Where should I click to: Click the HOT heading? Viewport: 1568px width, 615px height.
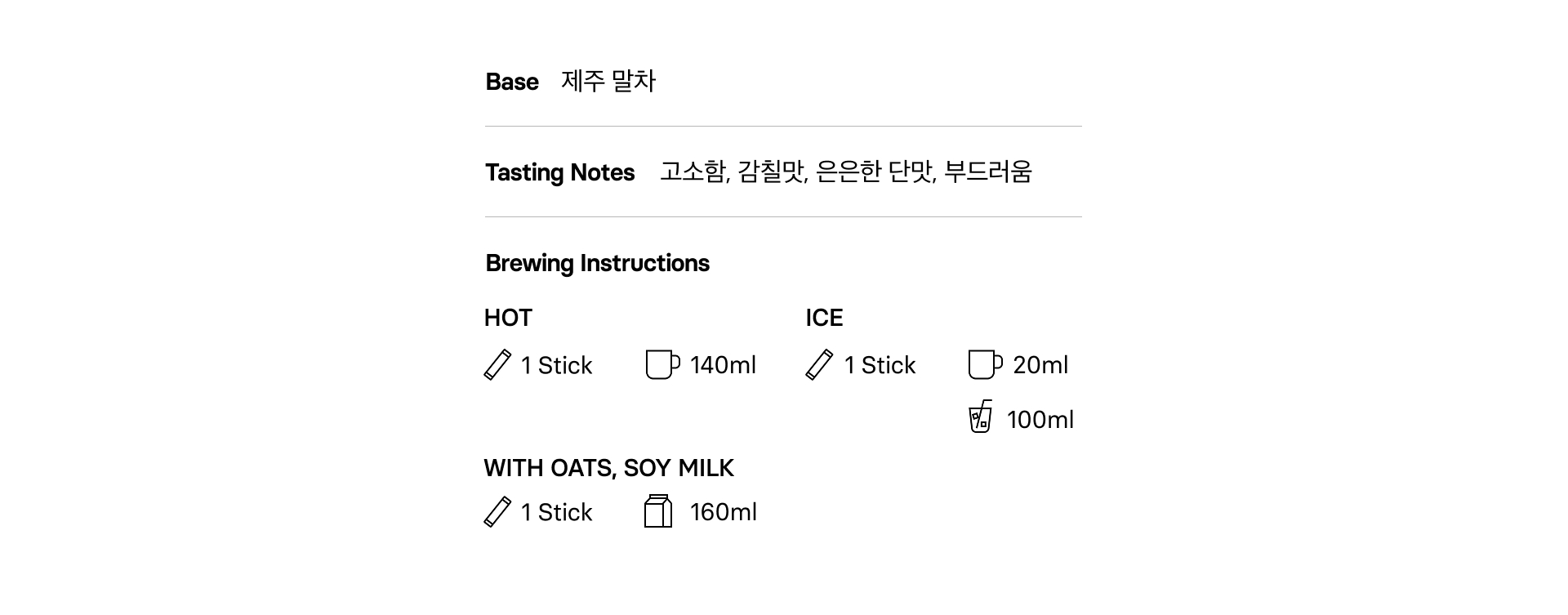click(x=508, y=318)
